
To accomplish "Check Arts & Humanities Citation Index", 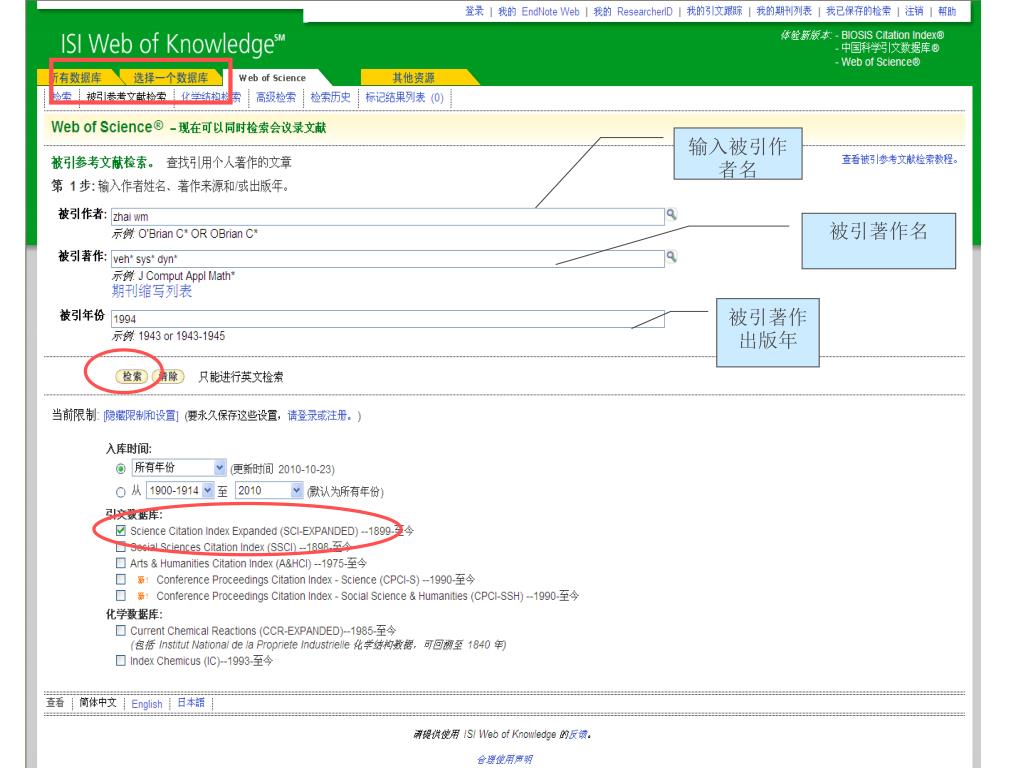I will tap(121, 563).
